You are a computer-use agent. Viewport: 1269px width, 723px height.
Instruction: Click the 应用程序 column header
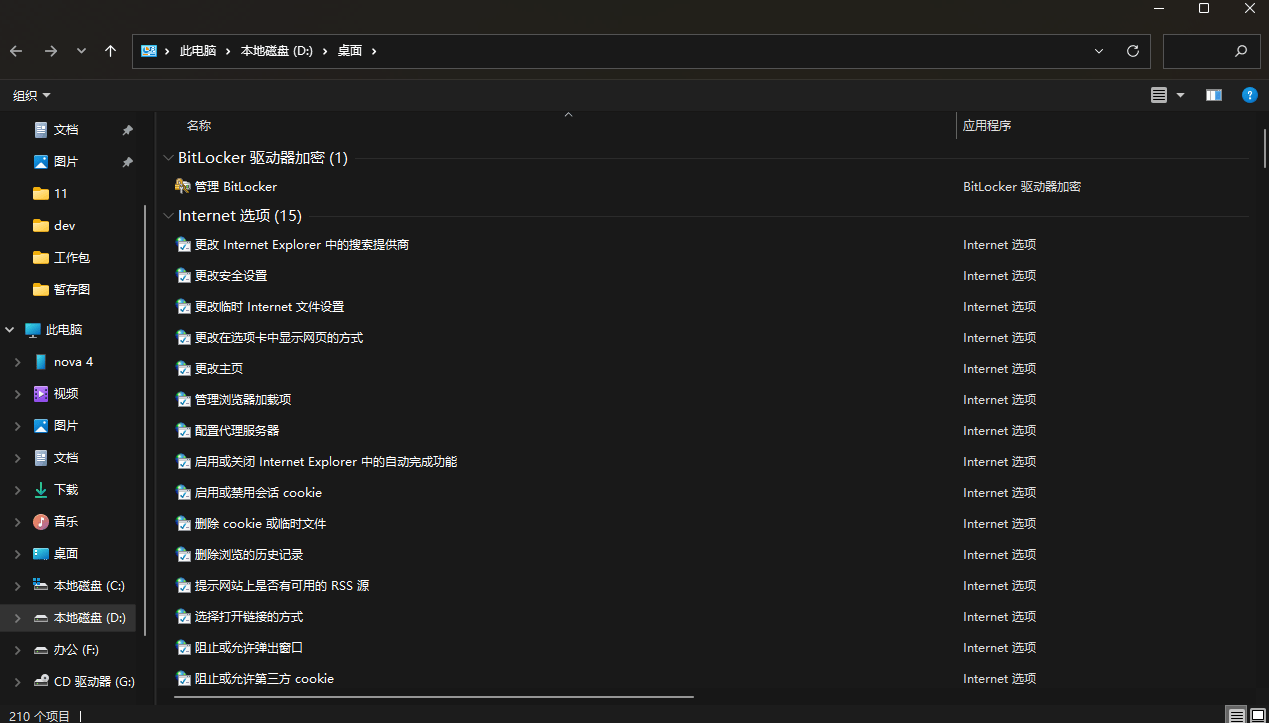[x=987, y=126]
